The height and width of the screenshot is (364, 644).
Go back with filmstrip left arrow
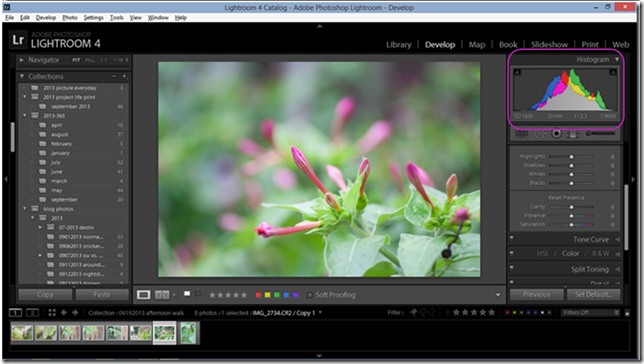(x=64, y=313)
